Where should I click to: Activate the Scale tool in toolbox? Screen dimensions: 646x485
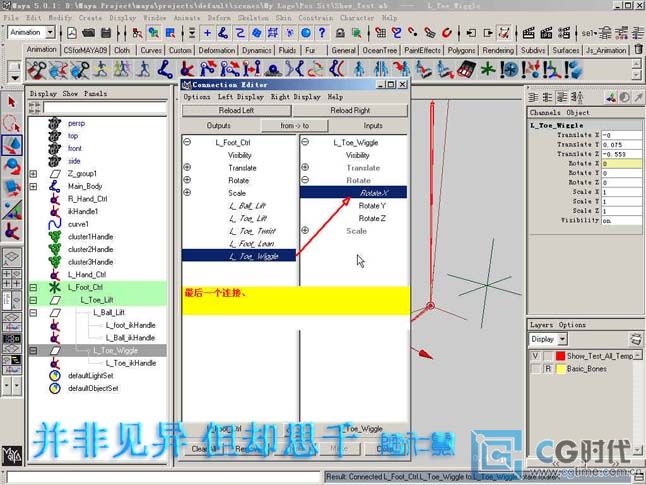[12, 187]
